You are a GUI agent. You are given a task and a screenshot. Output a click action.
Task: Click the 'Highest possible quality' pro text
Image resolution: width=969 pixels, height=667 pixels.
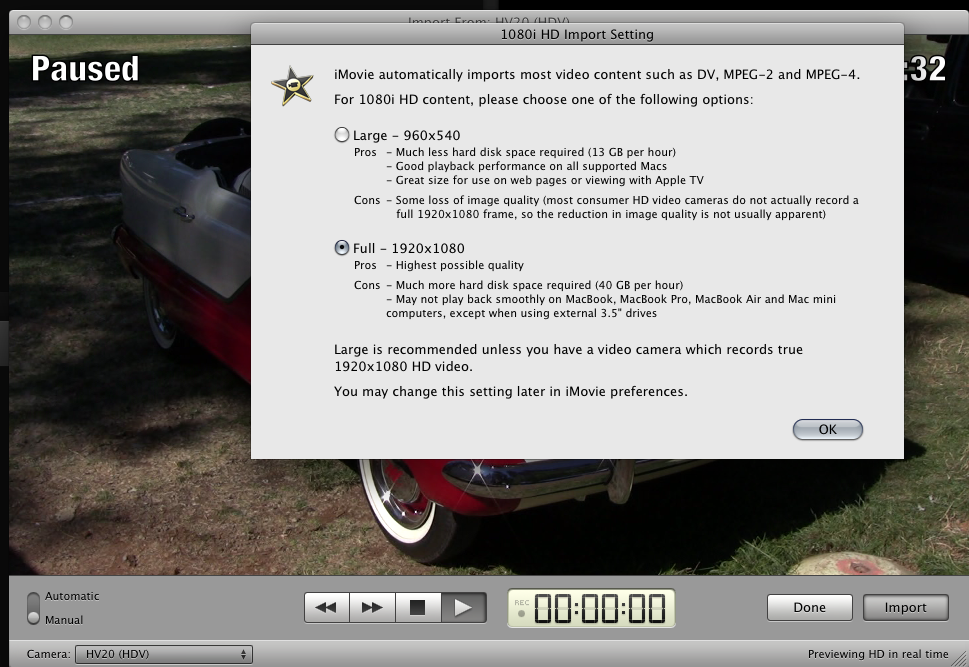coord(459,265)
